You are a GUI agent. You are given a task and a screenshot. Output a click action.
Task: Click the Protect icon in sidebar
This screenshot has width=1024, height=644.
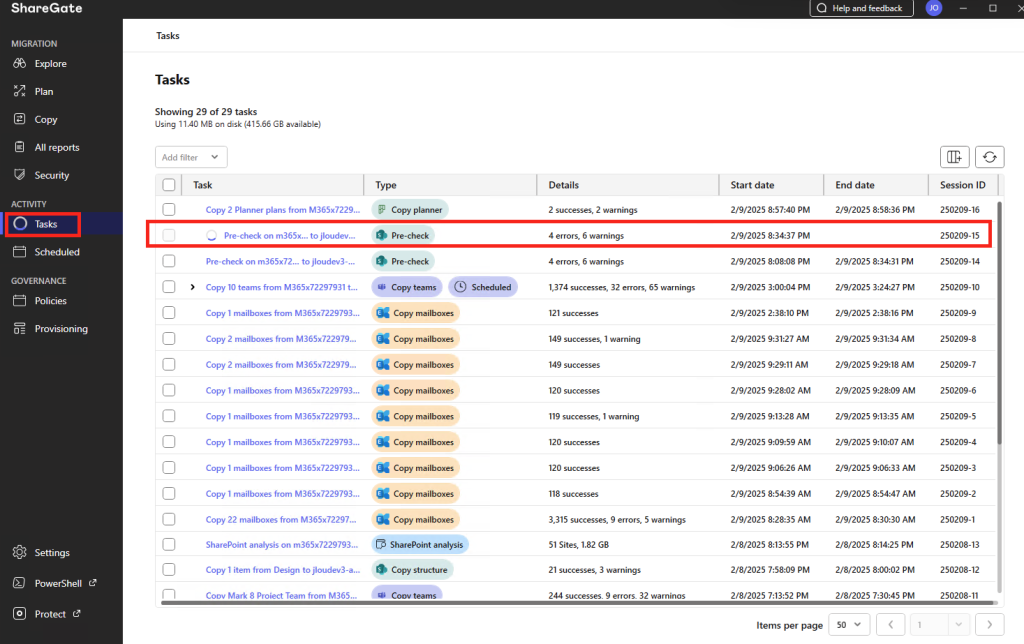point(20,614)
